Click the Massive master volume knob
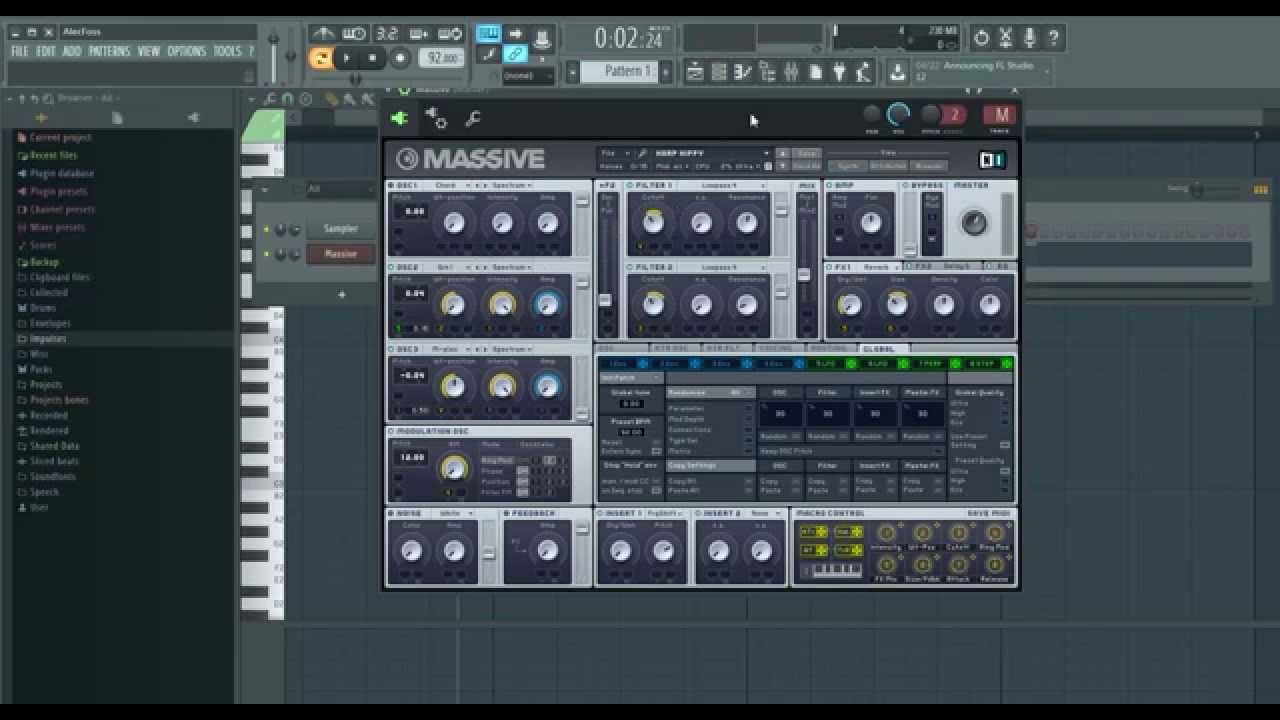This screenshot has height=720, width=1280. (973, 222)
